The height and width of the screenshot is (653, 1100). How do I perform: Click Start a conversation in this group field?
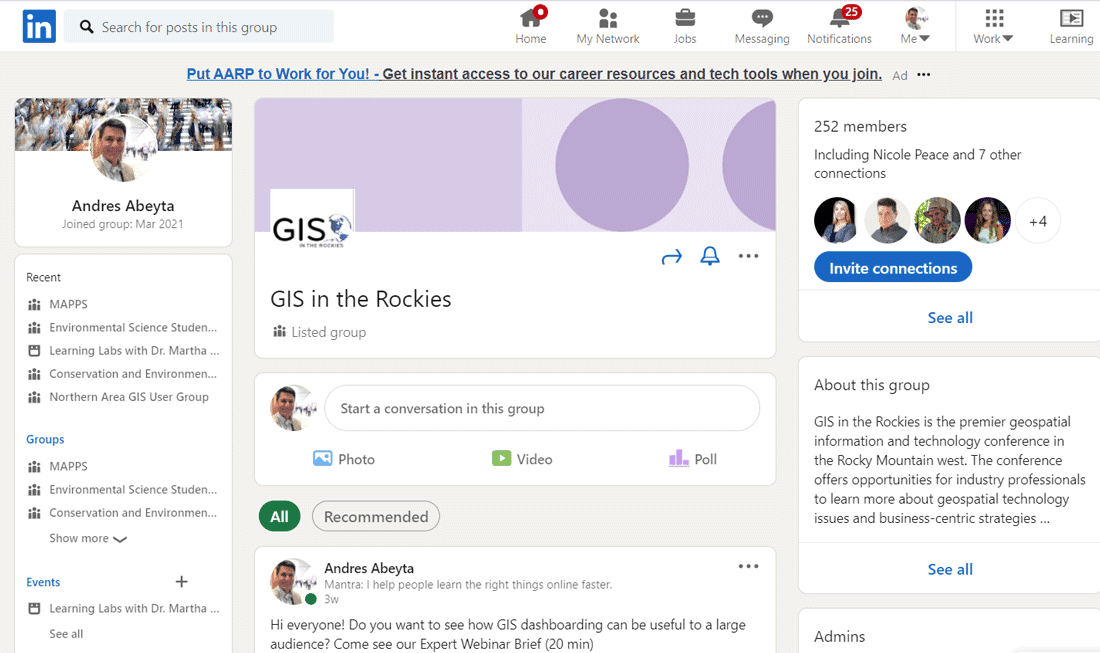(542, 408)
